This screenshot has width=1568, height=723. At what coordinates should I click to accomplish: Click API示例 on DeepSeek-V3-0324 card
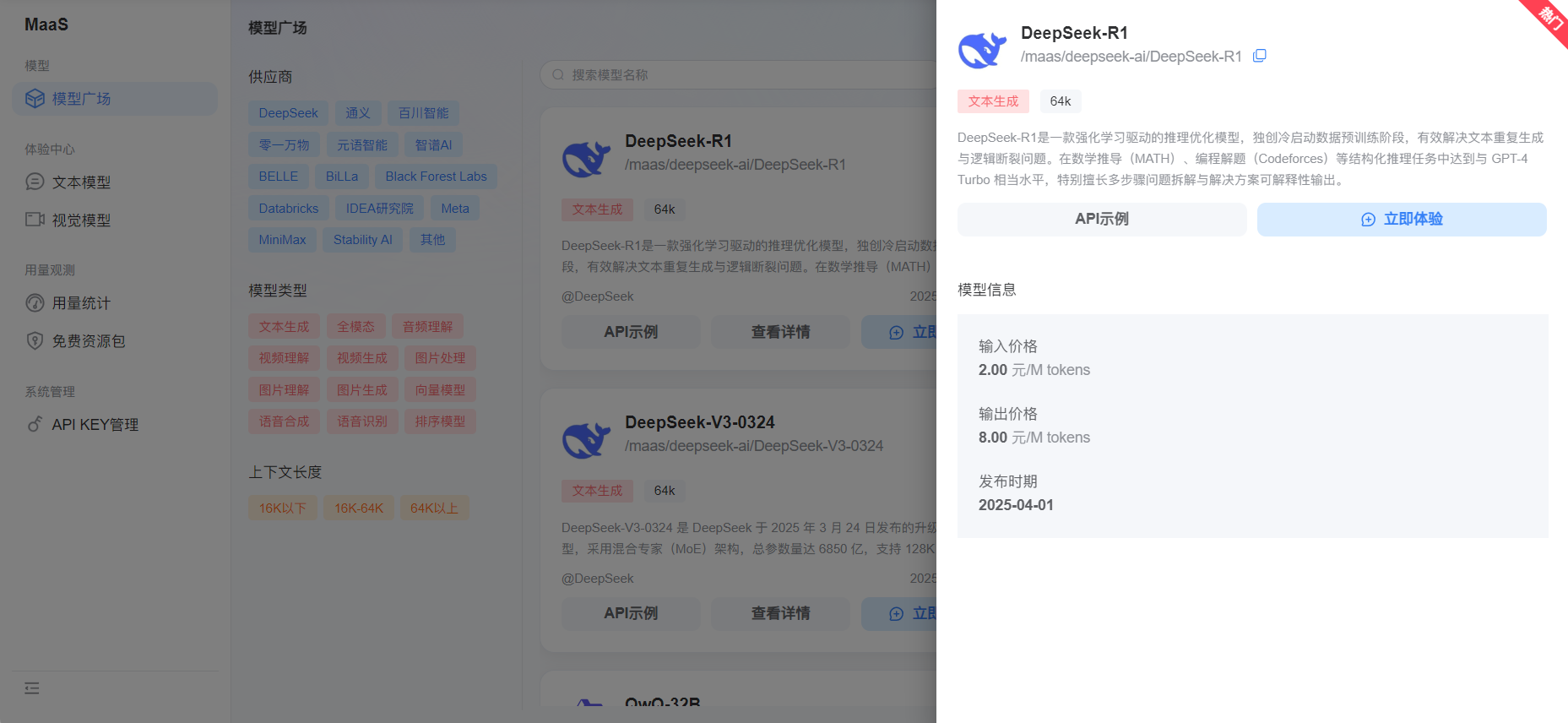[x=631, y=613]
